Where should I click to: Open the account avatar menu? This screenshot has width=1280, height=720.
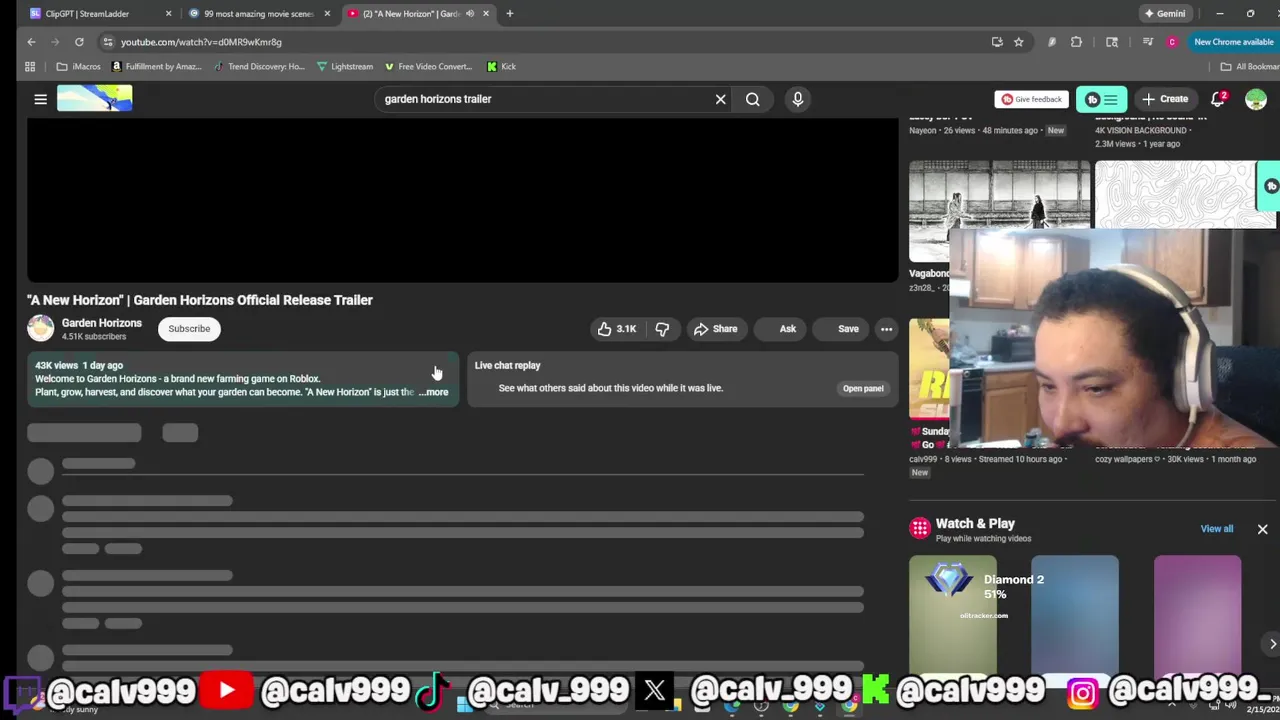(x=1256, y=99)
